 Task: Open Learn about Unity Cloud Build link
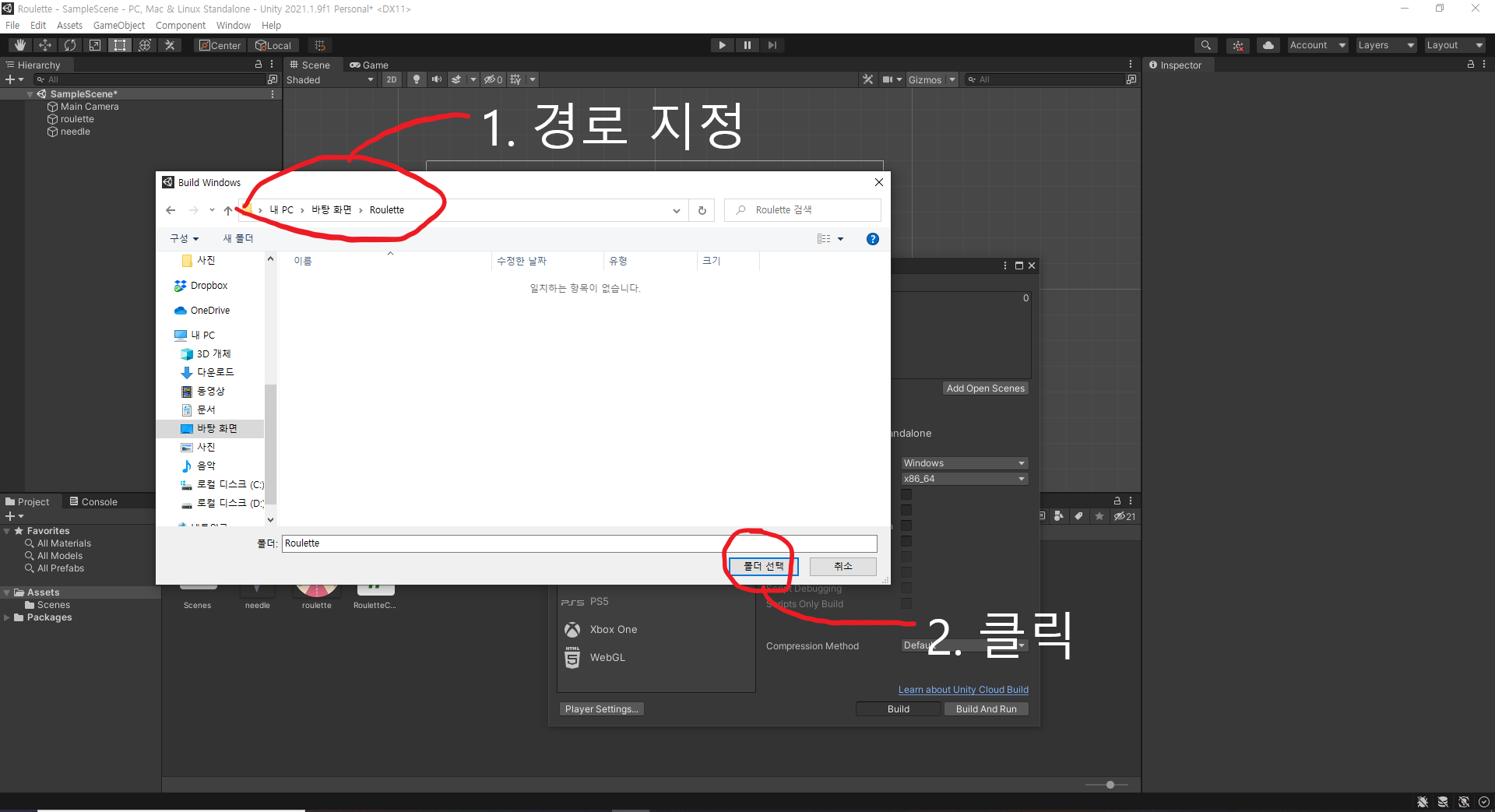pyautogui.click(x=963, y=690)
